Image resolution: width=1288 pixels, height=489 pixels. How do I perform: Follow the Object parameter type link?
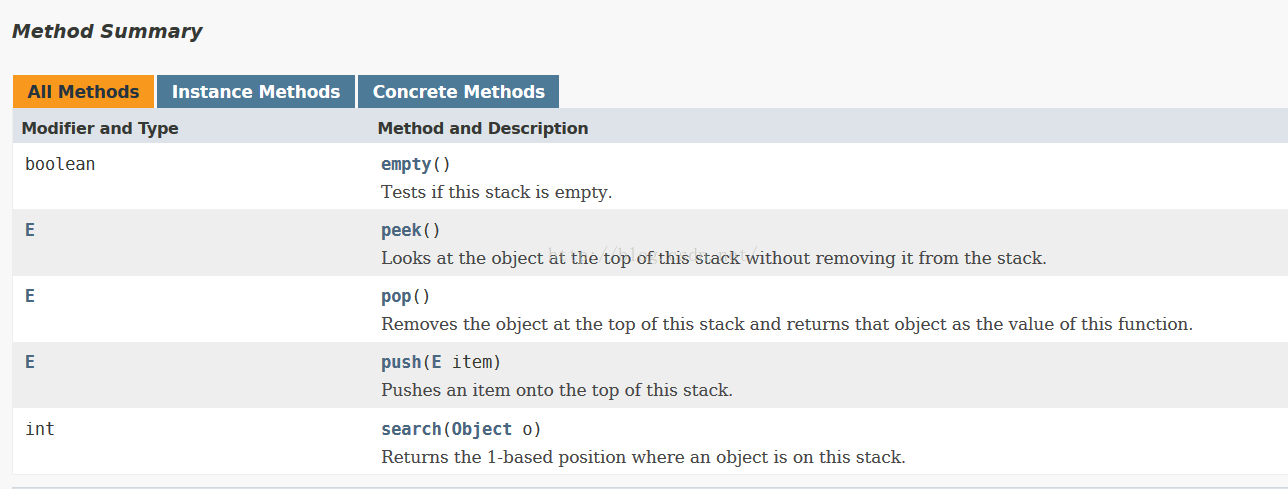(x=482, y=429)
